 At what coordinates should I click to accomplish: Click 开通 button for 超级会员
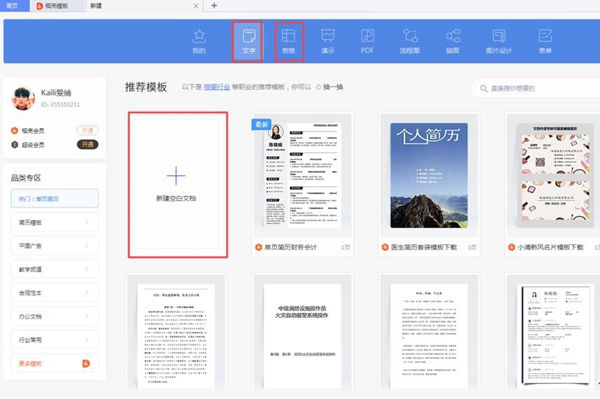[x=88, y=145]
